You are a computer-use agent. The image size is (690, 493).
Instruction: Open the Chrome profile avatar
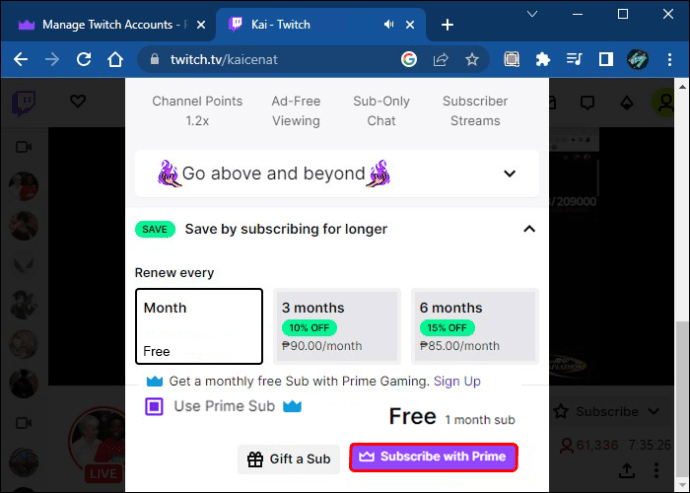(637, 59)
